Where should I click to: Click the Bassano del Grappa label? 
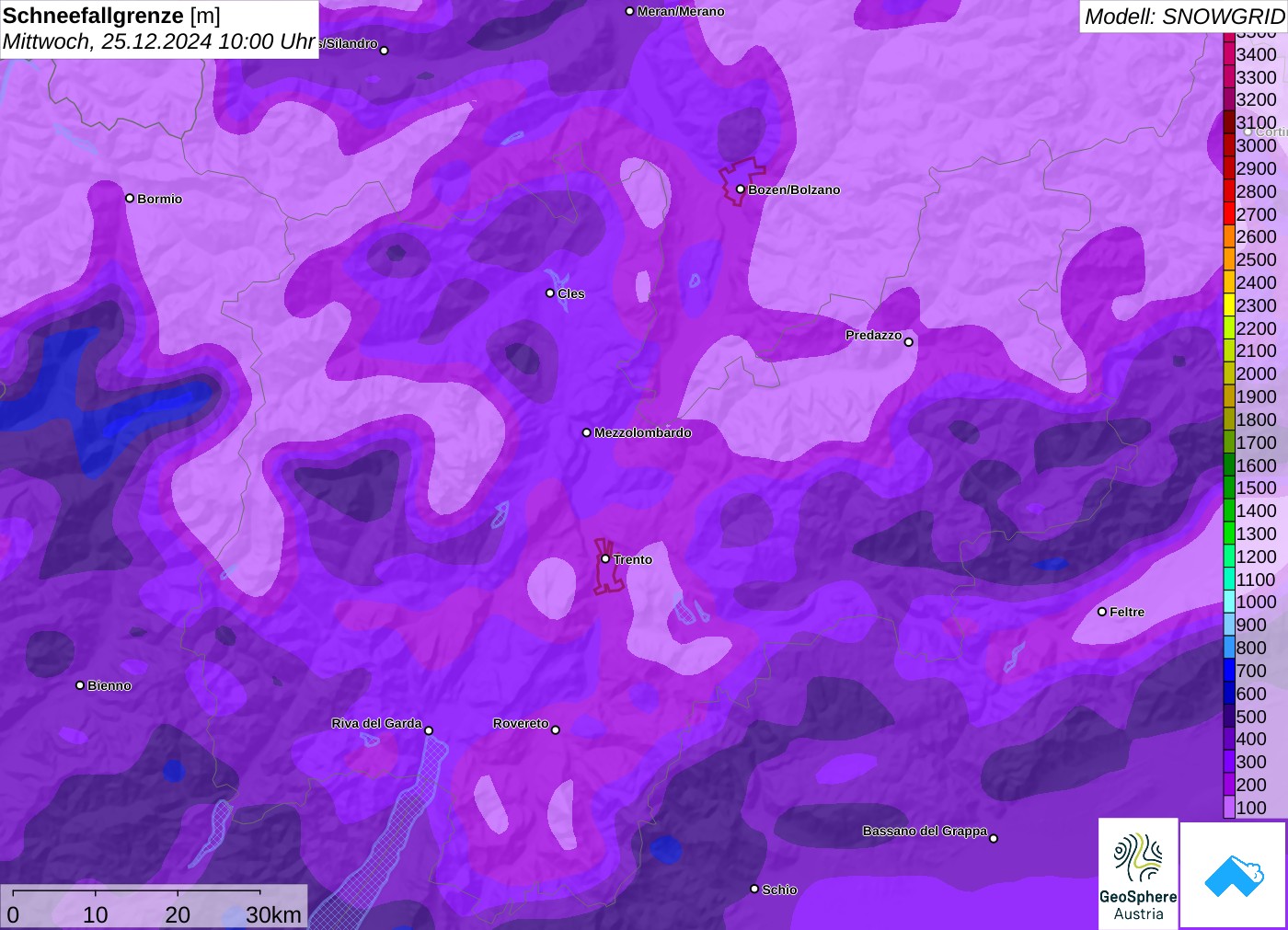click(925, 831)
